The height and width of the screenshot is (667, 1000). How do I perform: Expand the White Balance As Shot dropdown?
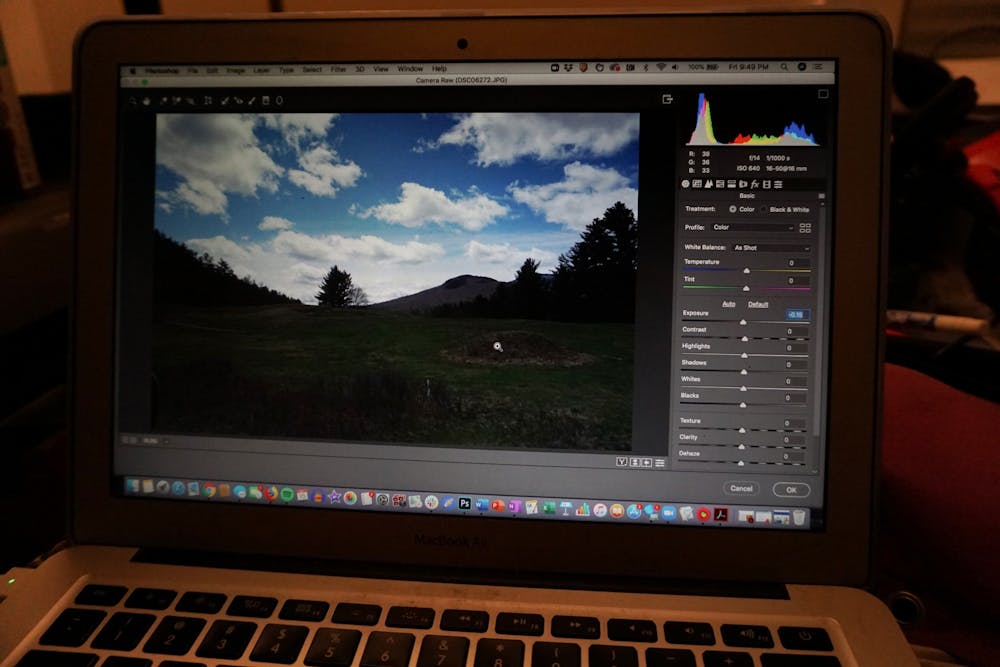pyautogui.click(x=770, y=247)
